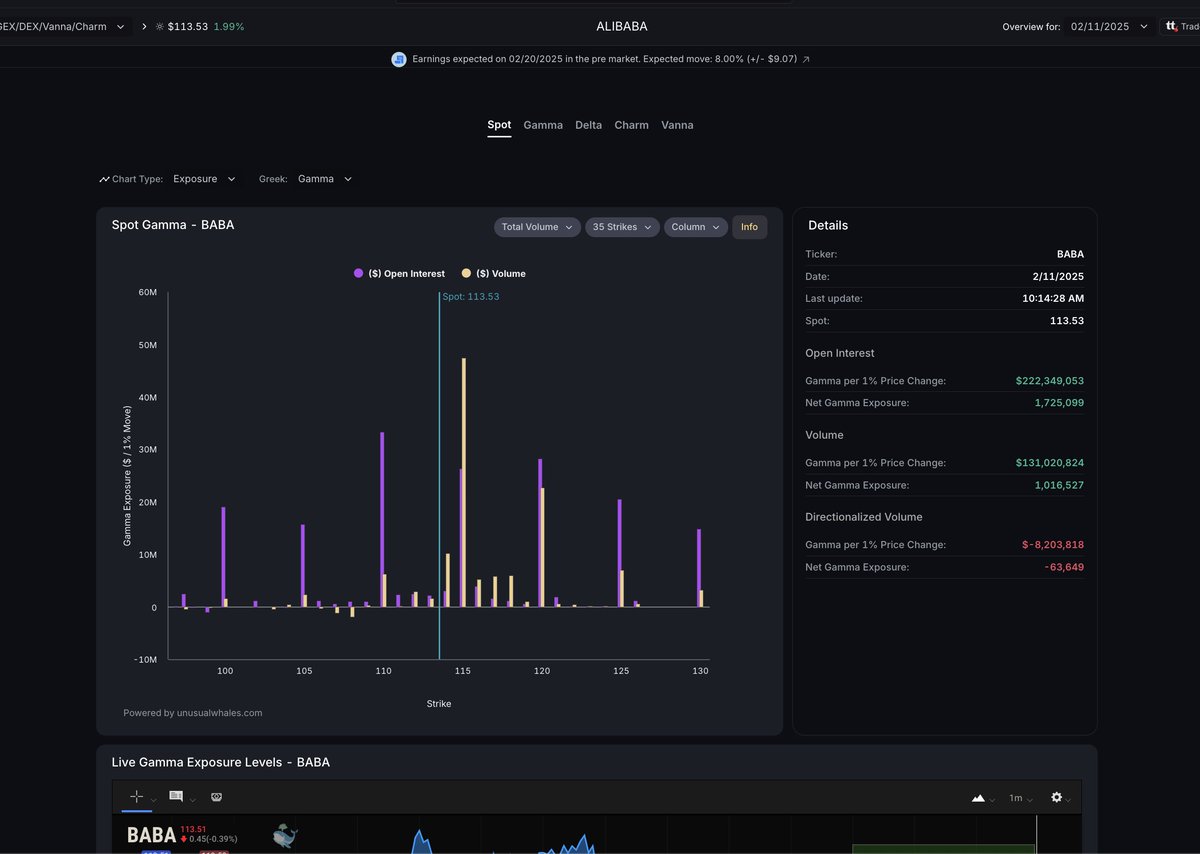Click the tall volume bar at strike 115
1200x854 pixels.
pos(464,482)
